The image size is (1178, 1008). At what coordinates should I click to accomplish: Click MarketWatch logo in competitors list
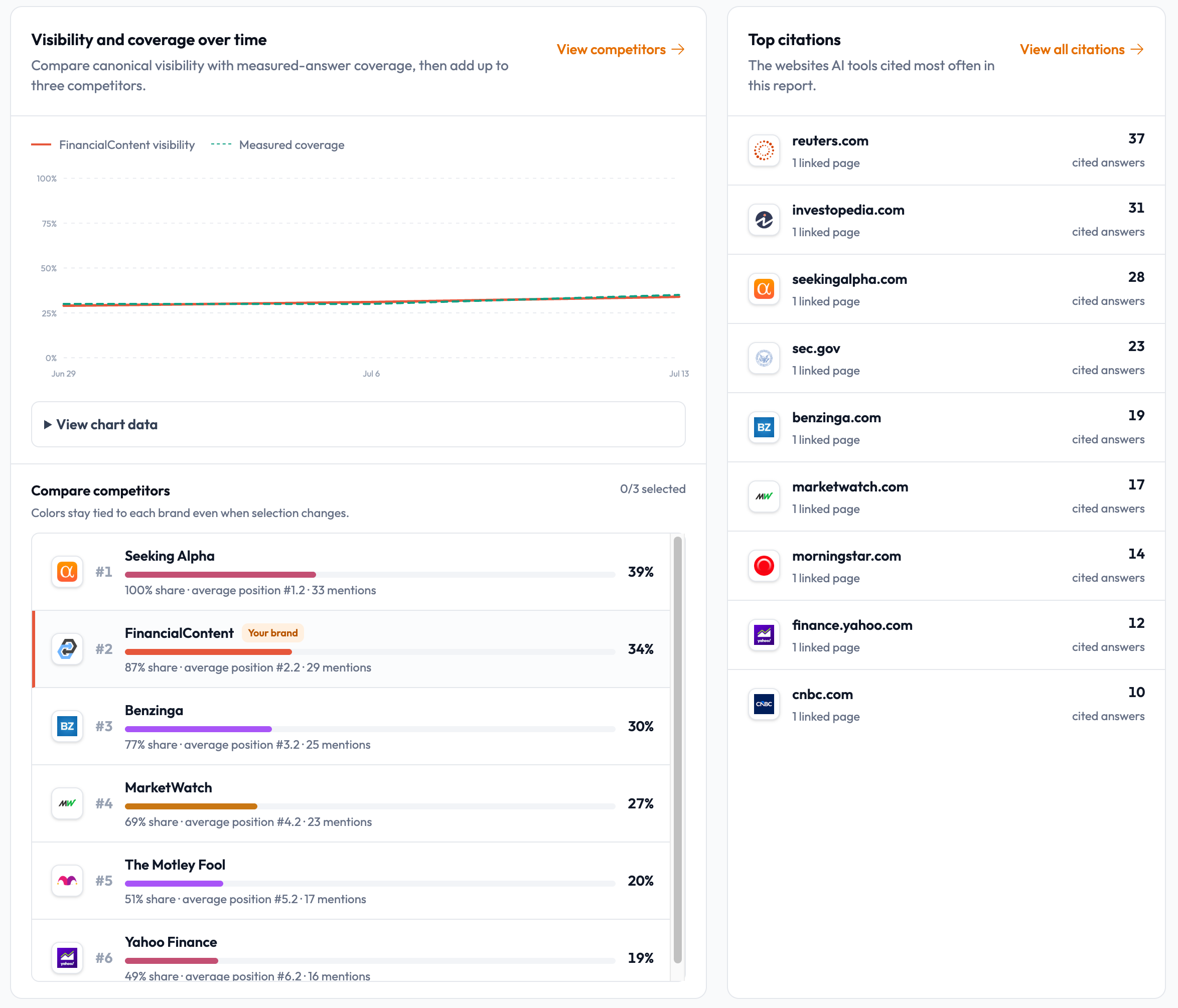(67, 803)
